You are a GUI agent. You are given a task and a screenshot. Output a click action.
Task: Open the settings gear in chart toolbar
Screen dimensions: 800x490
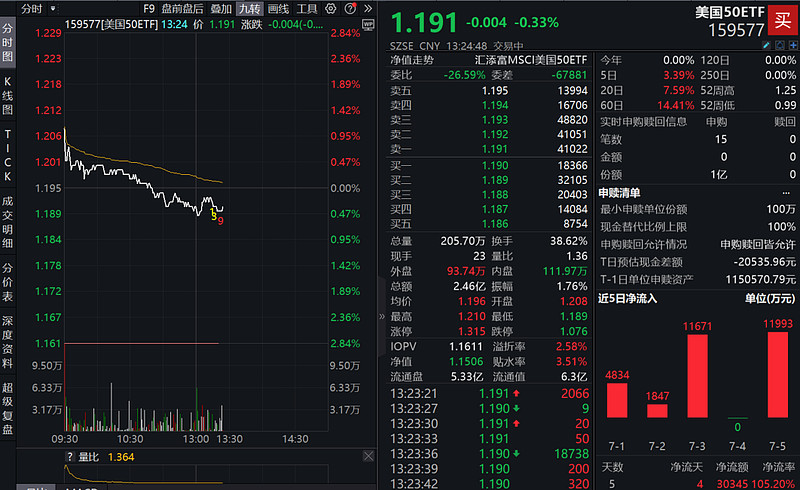click(x=331, y=9)
